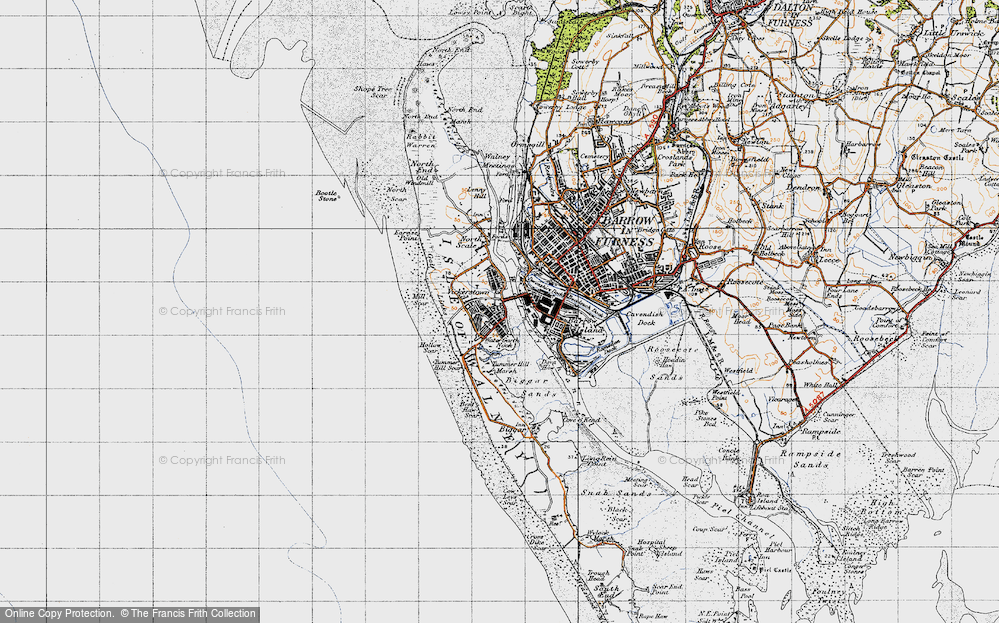Click the red 'A5087' road number
The width and height of the screenshot is (999, 623).
tap(815, 403)
